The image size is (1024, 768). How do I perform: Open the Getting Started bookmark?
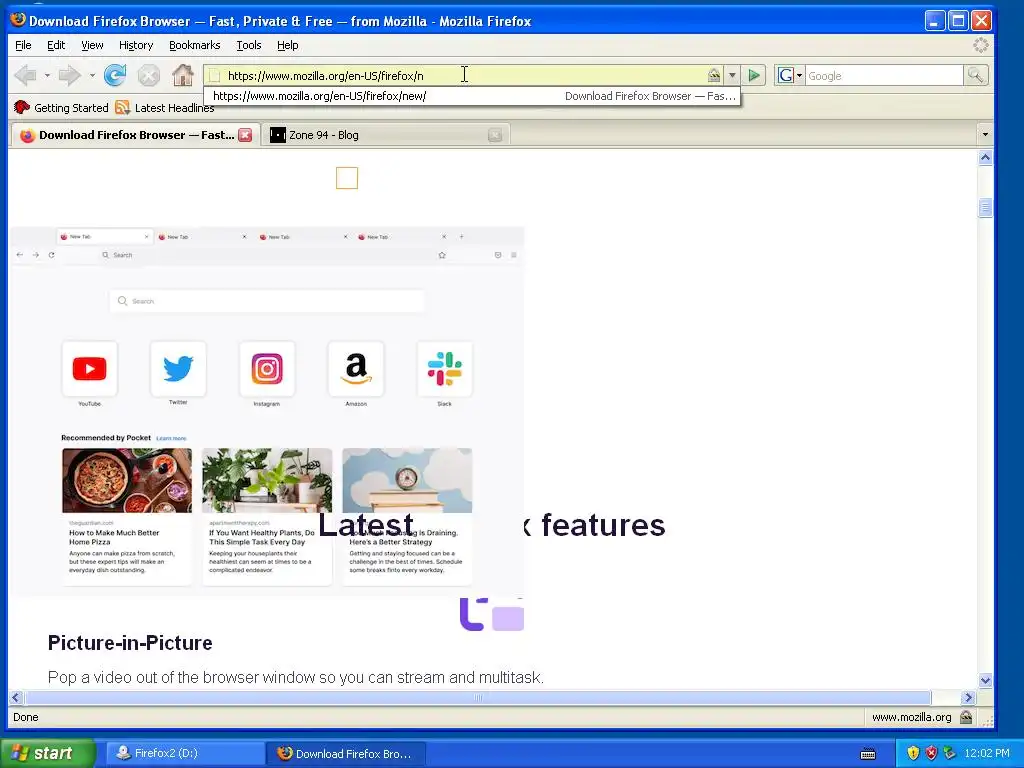61,108
